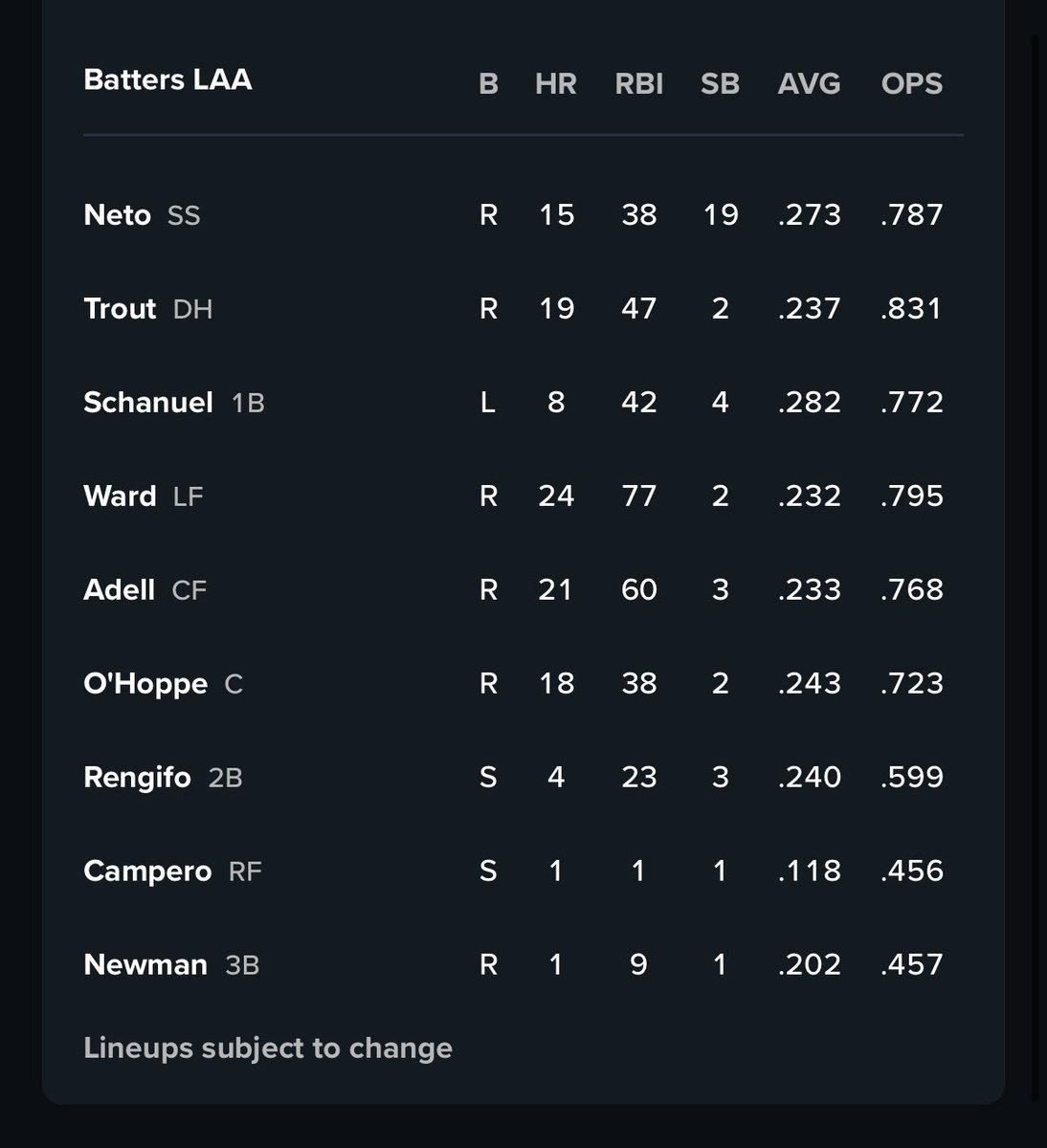Click the B batting-side column header
1047x1148 pixels.
click(488, 84)
